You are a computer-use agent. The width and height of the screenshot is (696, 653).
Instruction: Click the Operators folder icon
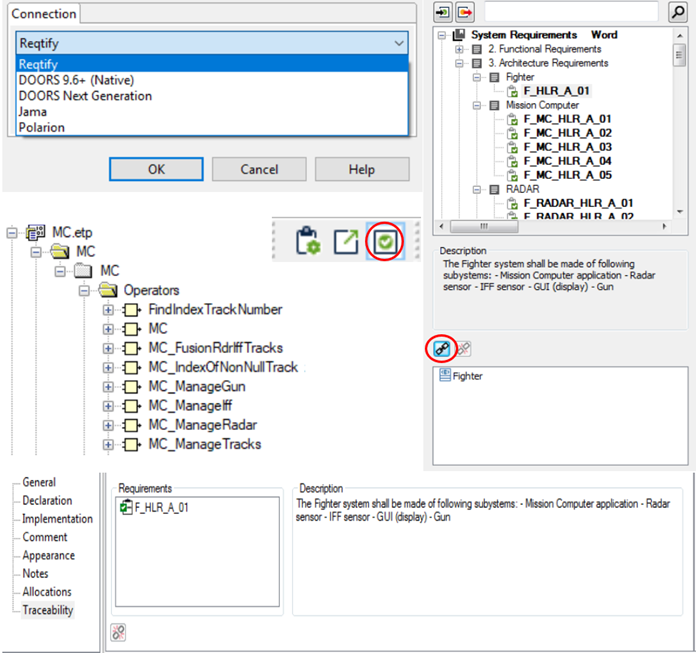(108, 290)
